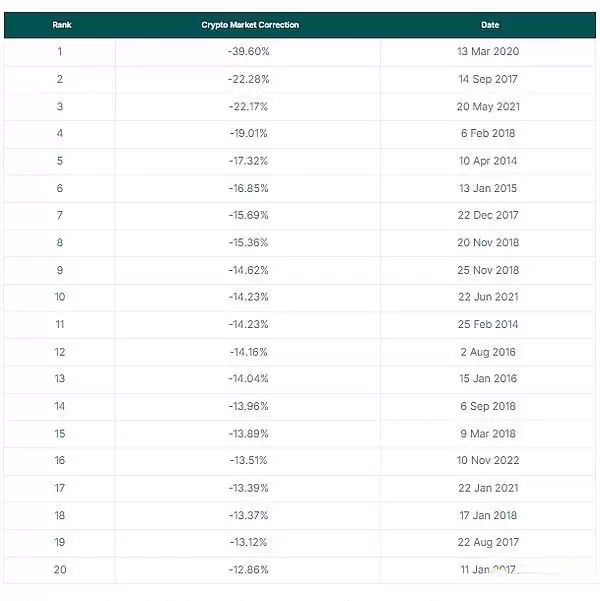This screenshot has height=601, width=600.
Task: Click the rank 6 number cell
Action: coord(60,188)
